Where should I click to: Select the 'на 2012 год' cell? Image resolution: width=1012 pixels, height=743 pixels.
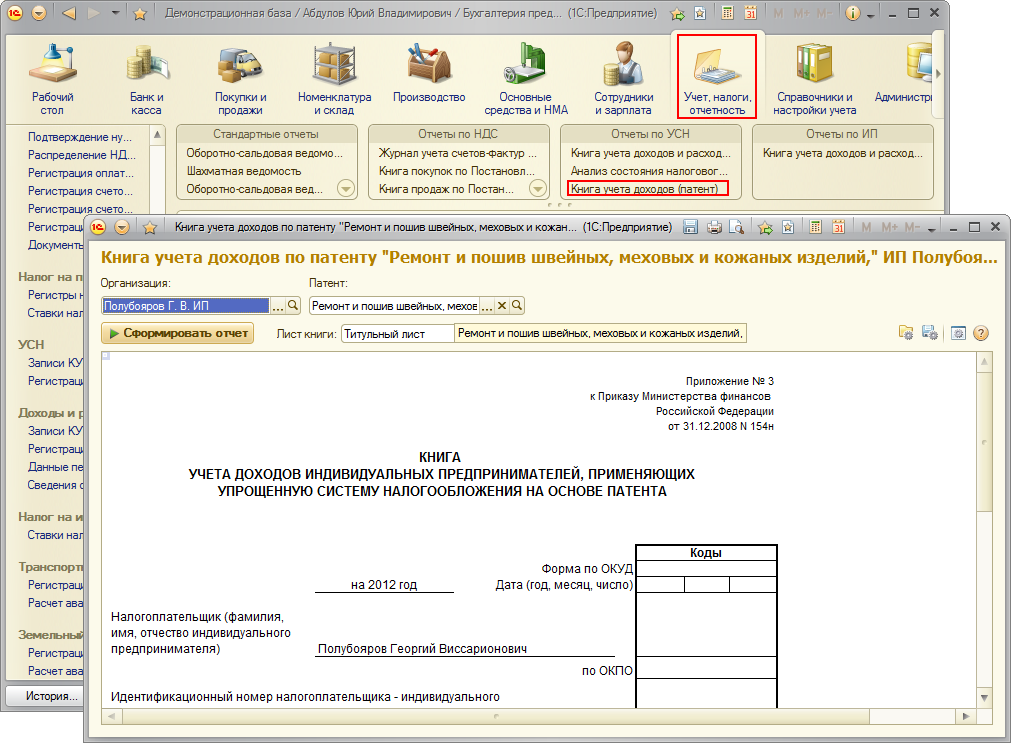point(384,585)
